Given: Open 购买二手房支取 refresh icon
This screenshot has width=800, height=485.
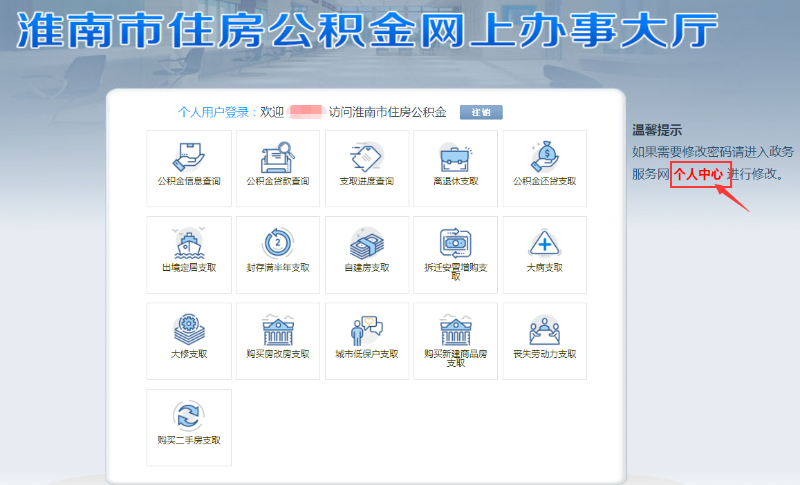Looking at the screenshot, I should point(188,416).
